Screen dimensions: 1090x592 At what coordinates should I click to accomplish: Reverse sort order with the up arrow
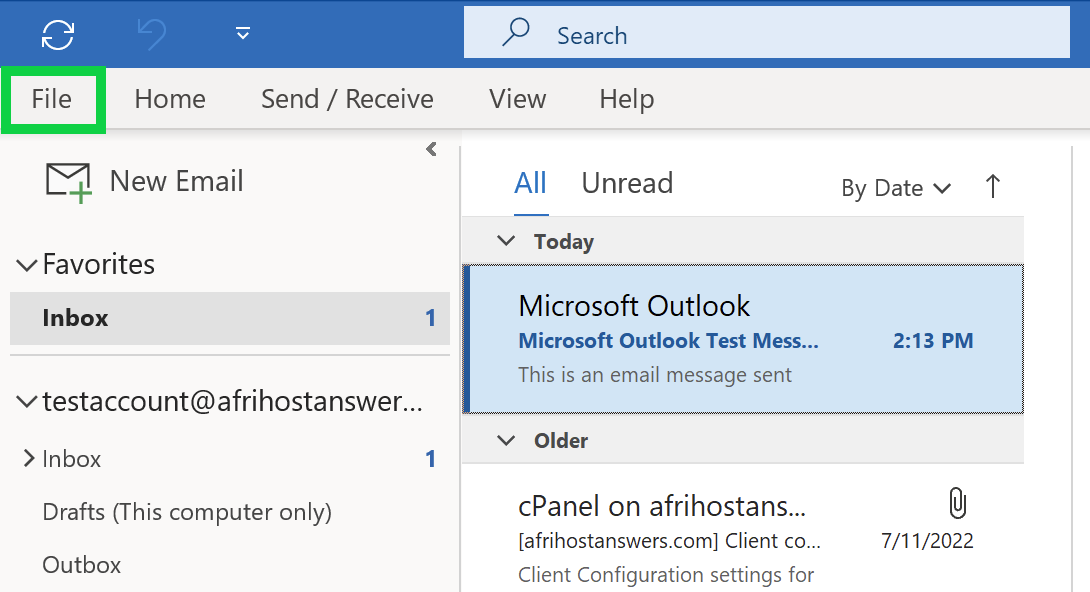click(992, 186)
